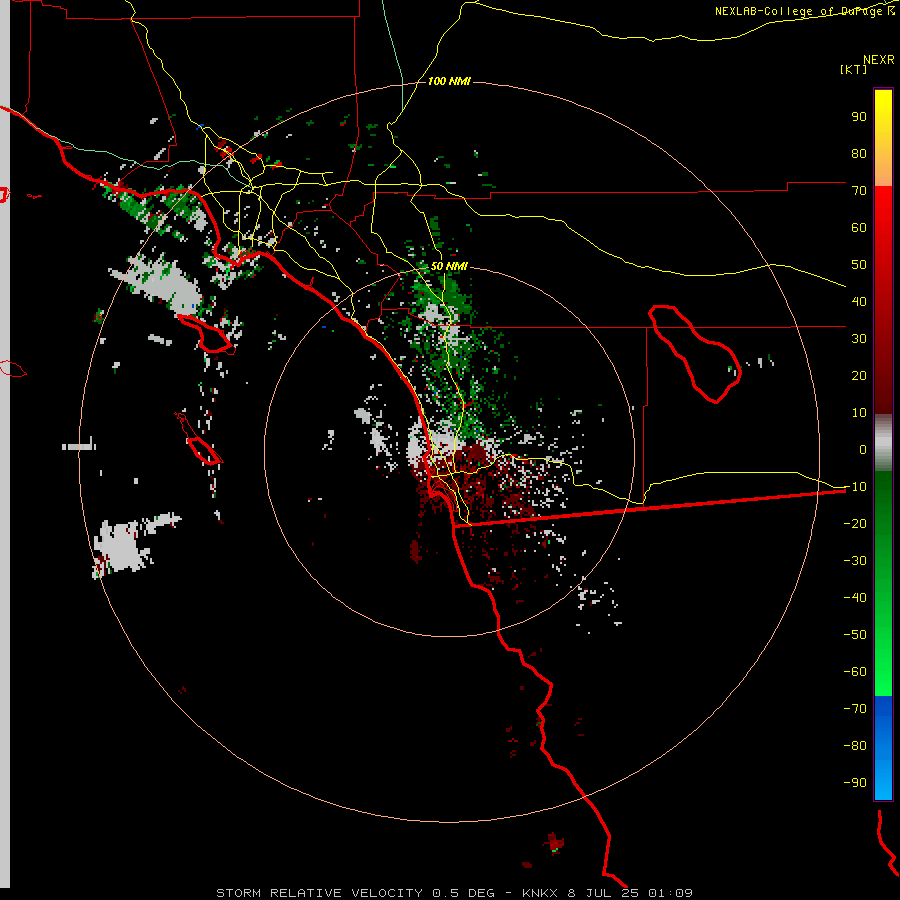Click the 0 tick label on velocity scale
The width and height of the screenshot is (900, 900).
pyautogui.click(x=863, y=449)
